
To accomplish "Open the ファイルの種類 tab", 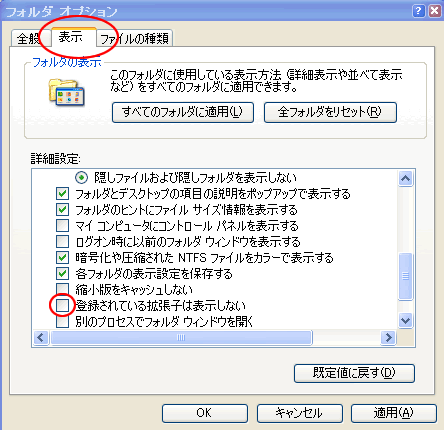I will pyautogui.click(x=134, y=39).
